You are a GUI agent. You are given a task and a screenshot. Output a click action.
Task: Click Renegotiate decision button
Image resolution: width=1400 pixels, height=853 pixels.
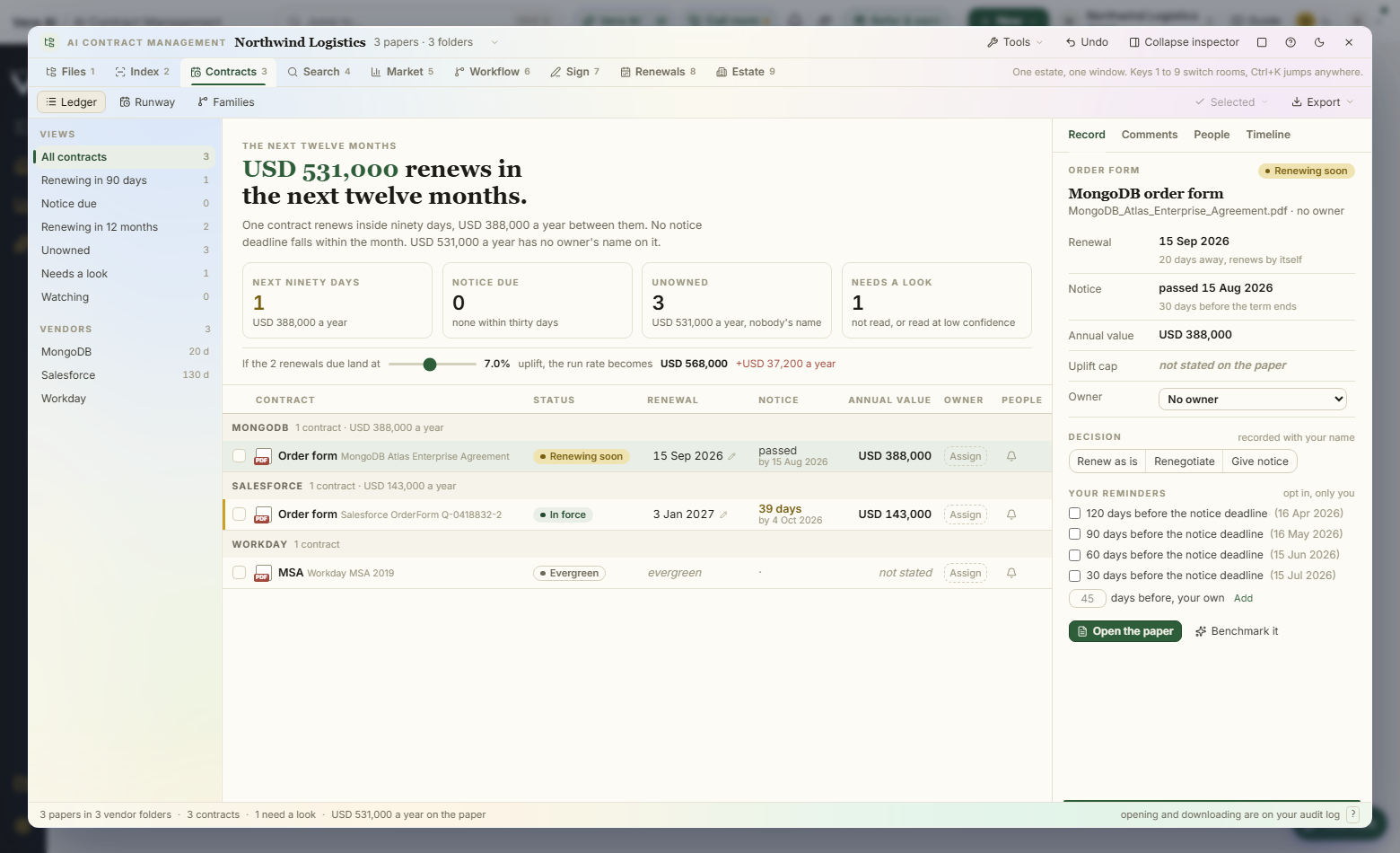(x=1184, y=462)
